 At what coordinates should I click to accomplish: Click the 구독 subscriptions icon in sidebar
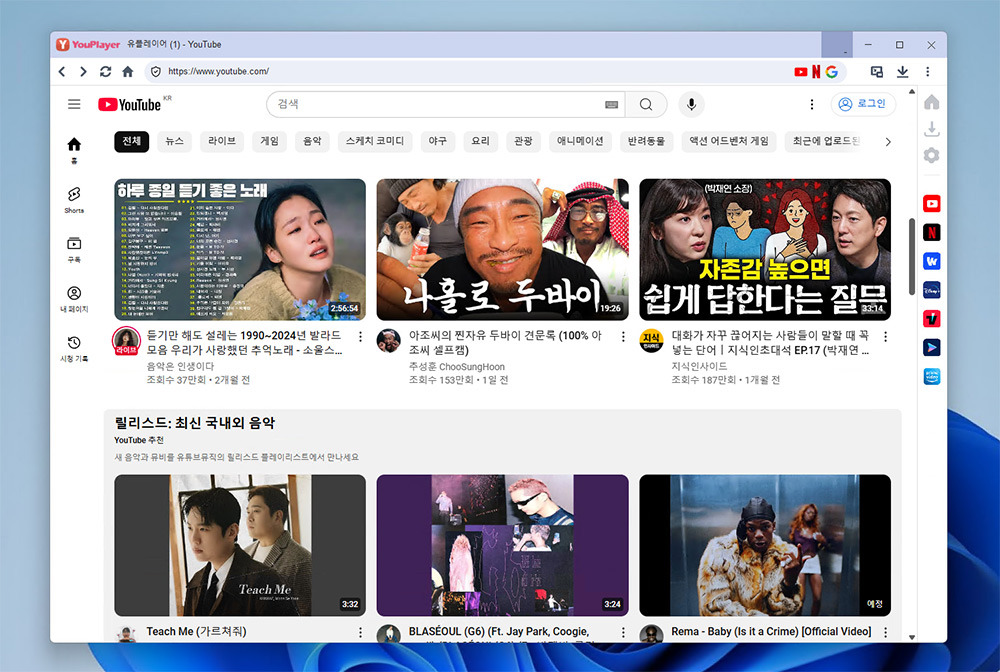[75, 245]
